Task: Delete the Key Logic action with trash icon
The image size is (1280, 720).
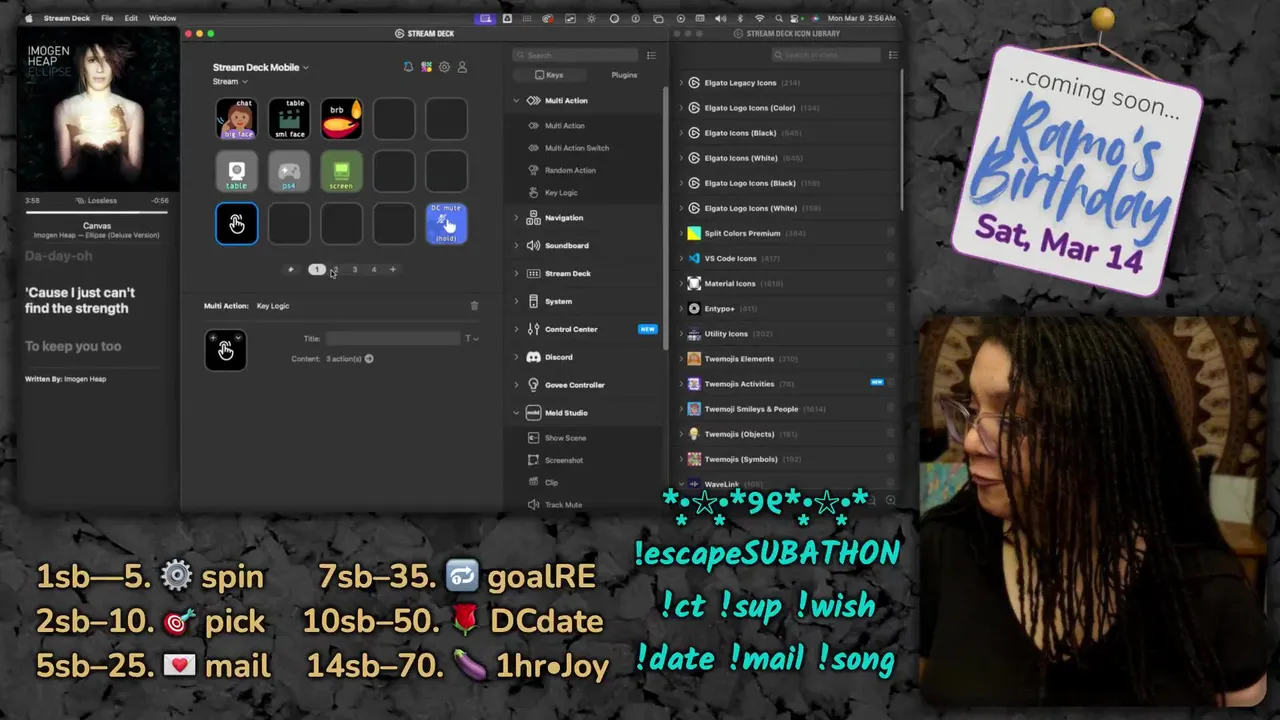Action: click(x=474, y=306)
